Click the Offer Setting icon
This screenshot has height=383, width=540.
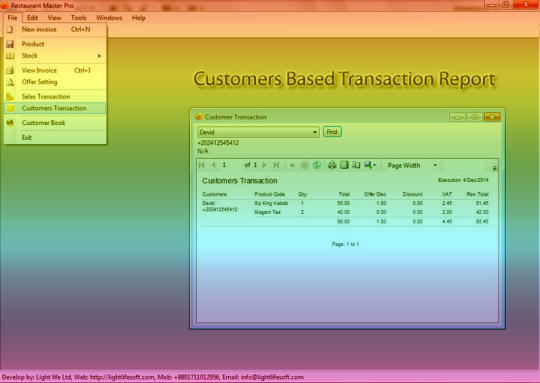click(10, 82)
